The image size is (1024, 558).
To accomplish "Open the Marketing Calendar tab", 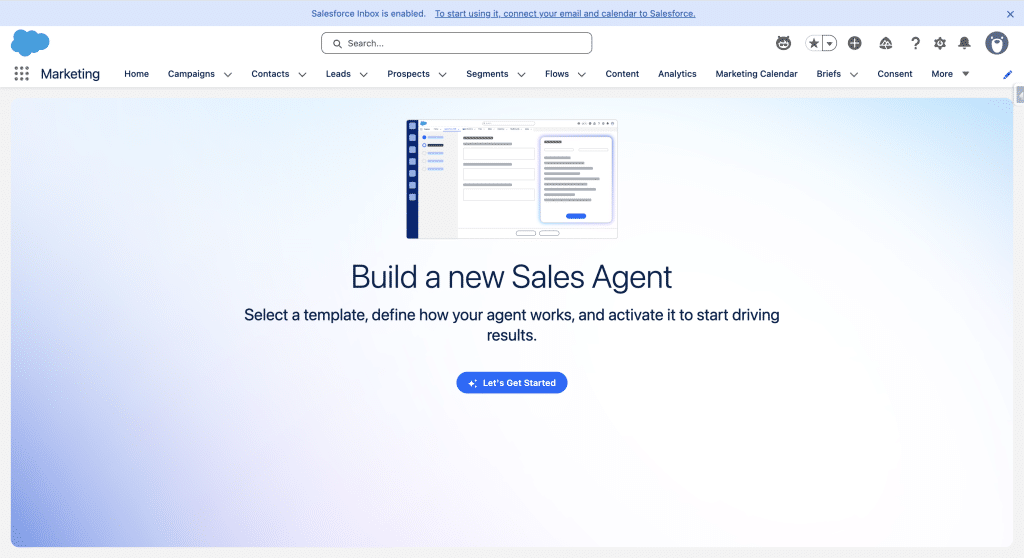I will [x=756, y=74].
